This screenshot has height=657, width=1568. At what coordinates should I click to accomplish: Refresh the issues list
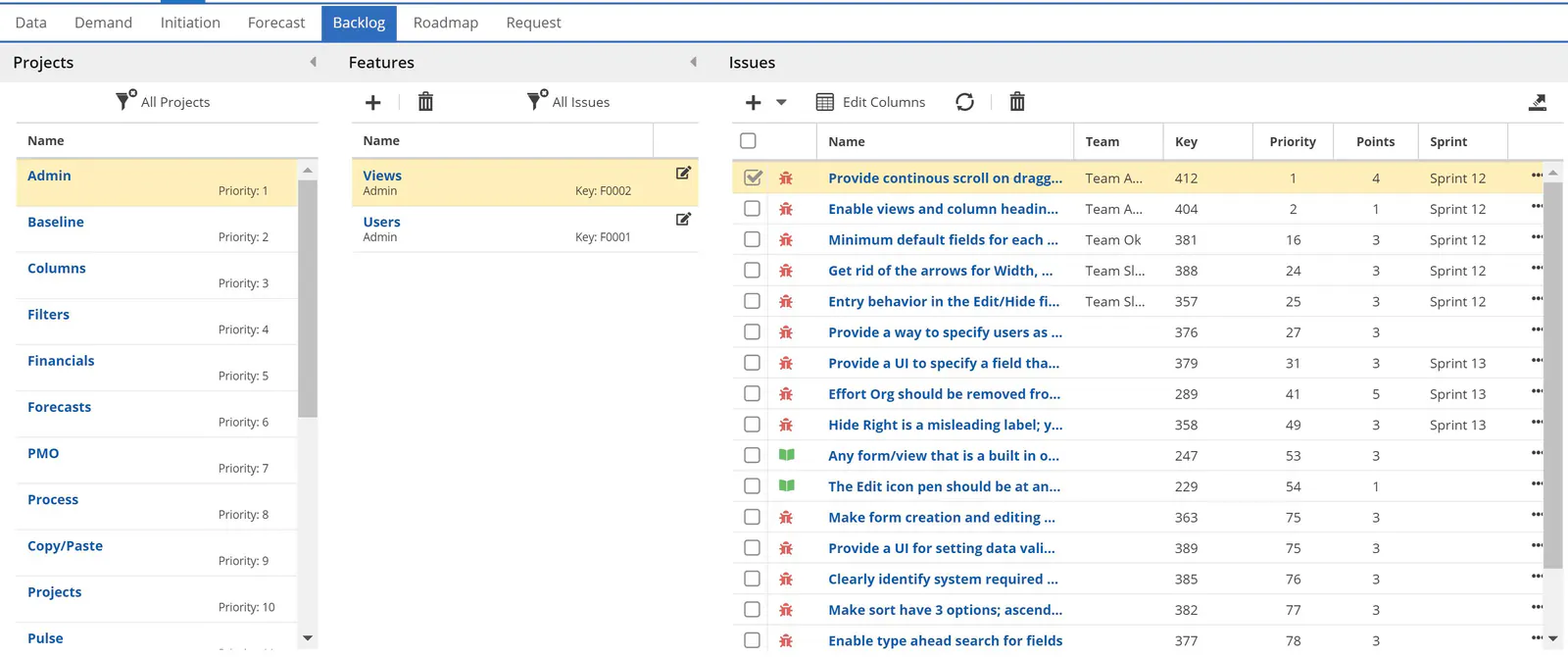pyautogui.click(x=964, y=102)
